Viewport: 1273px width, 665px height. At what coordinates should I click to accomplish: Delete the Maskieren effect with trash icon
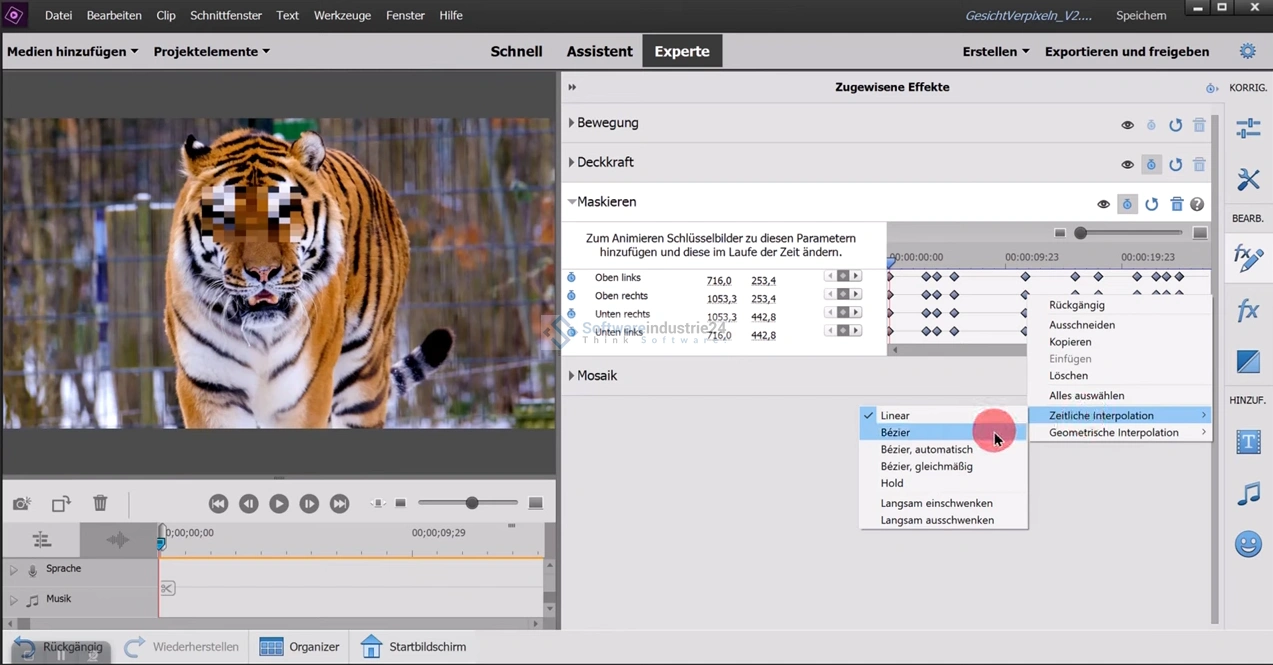(x=1176, y=204)
